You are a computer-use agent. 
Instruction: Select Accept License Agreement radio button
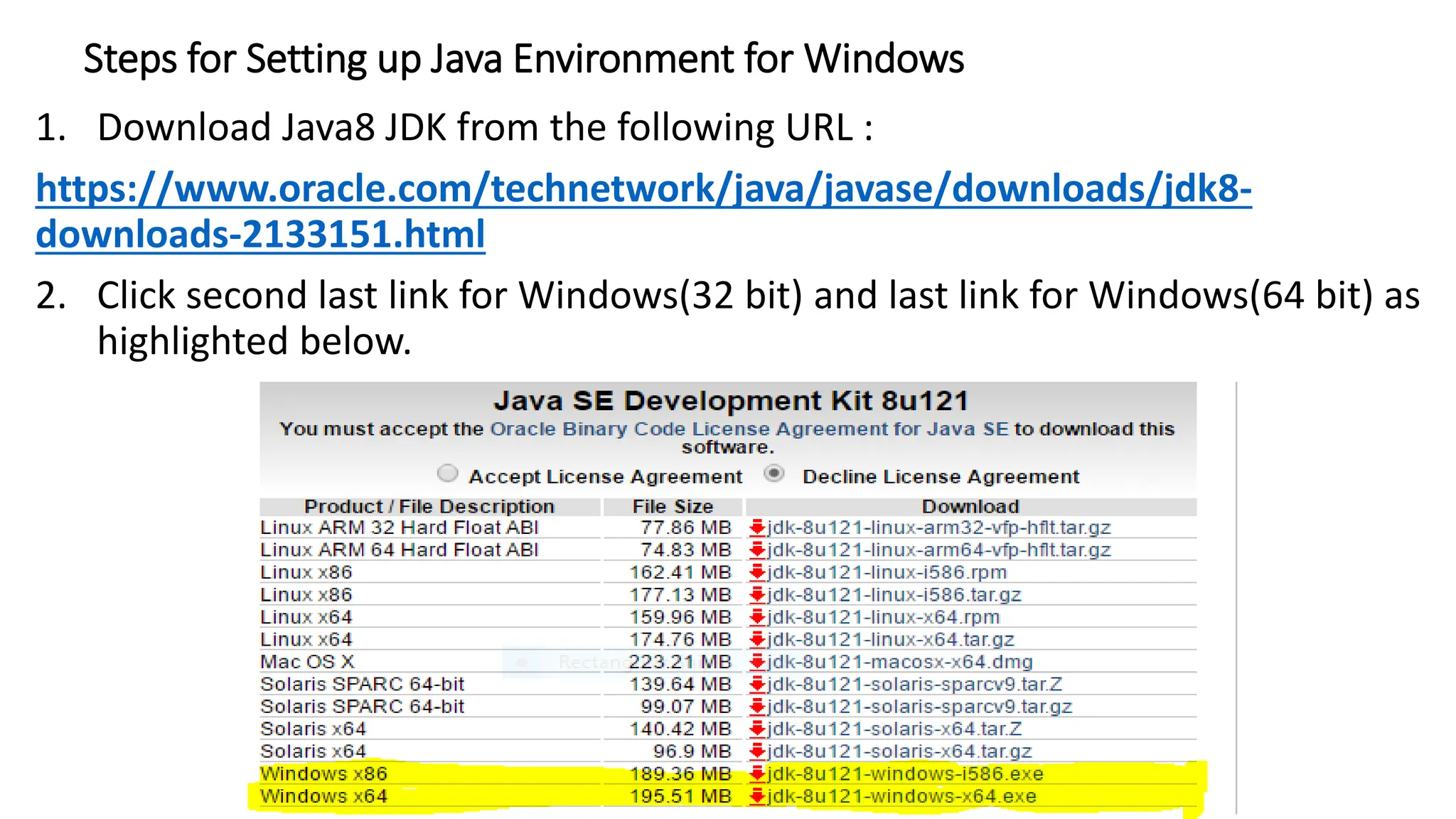point(447,473)
